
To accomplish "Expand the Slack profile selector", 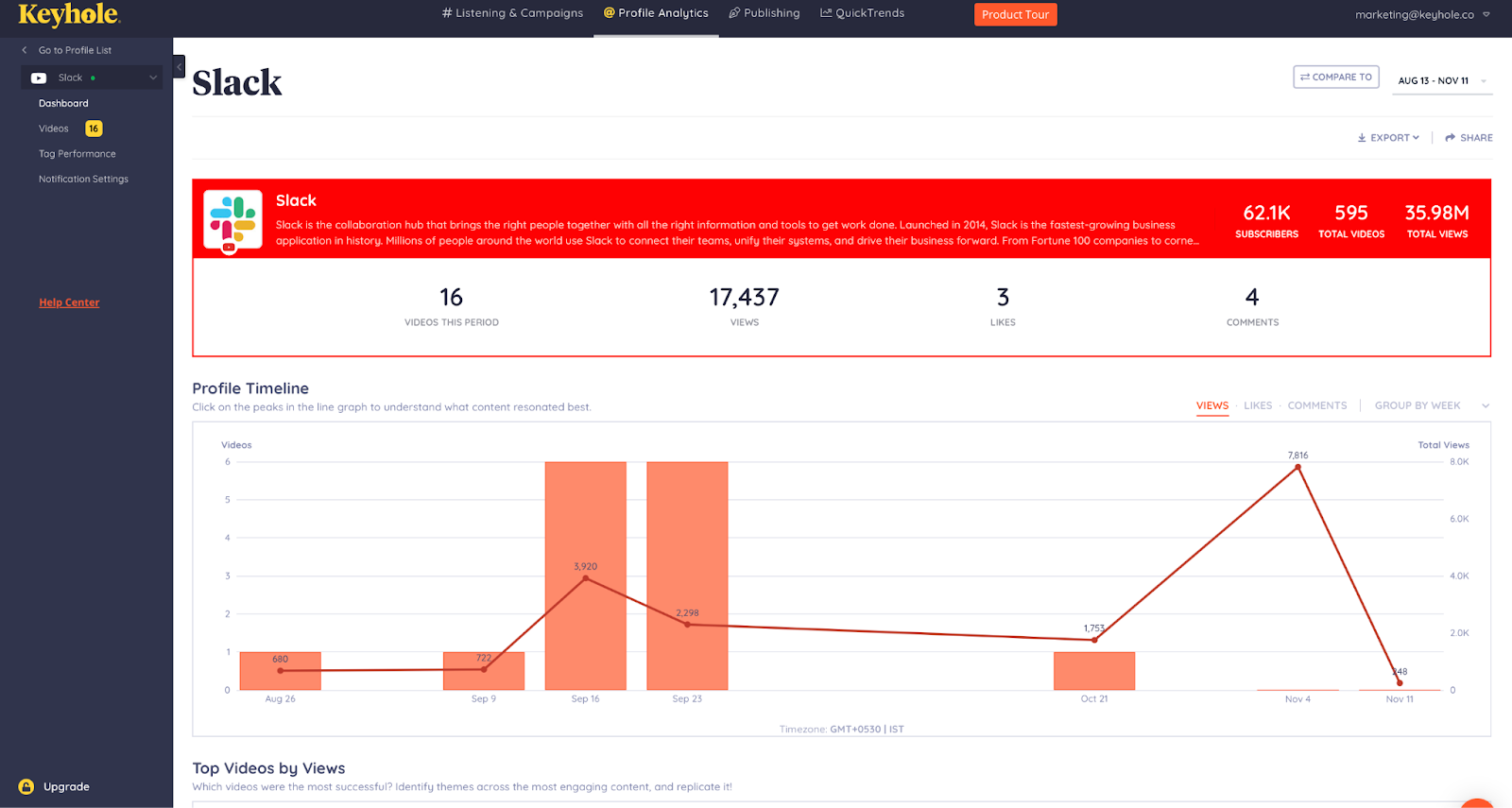I will pyautogui.click(x=92, y=77).
